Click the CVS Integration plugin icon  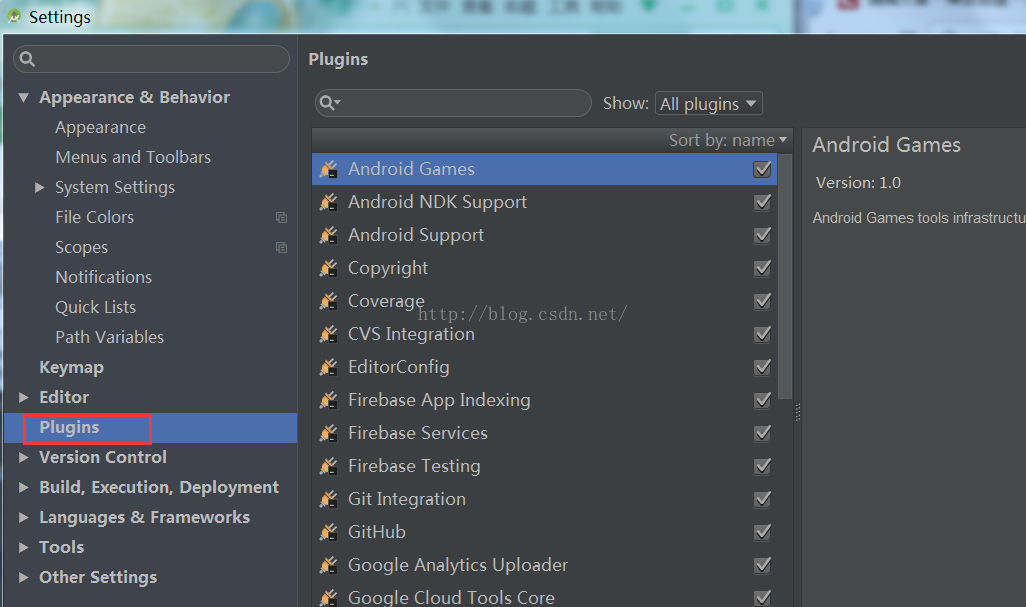tap(328, 334)
